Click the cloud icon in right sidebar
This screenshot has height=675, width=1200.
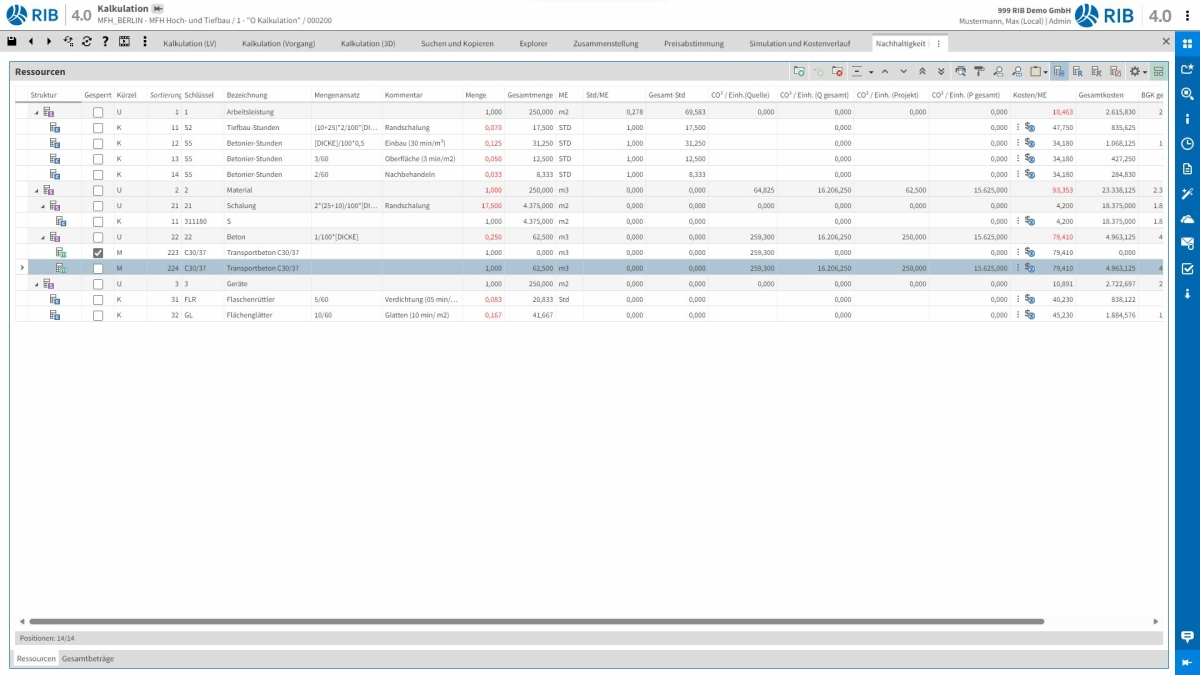(1187, 218)
